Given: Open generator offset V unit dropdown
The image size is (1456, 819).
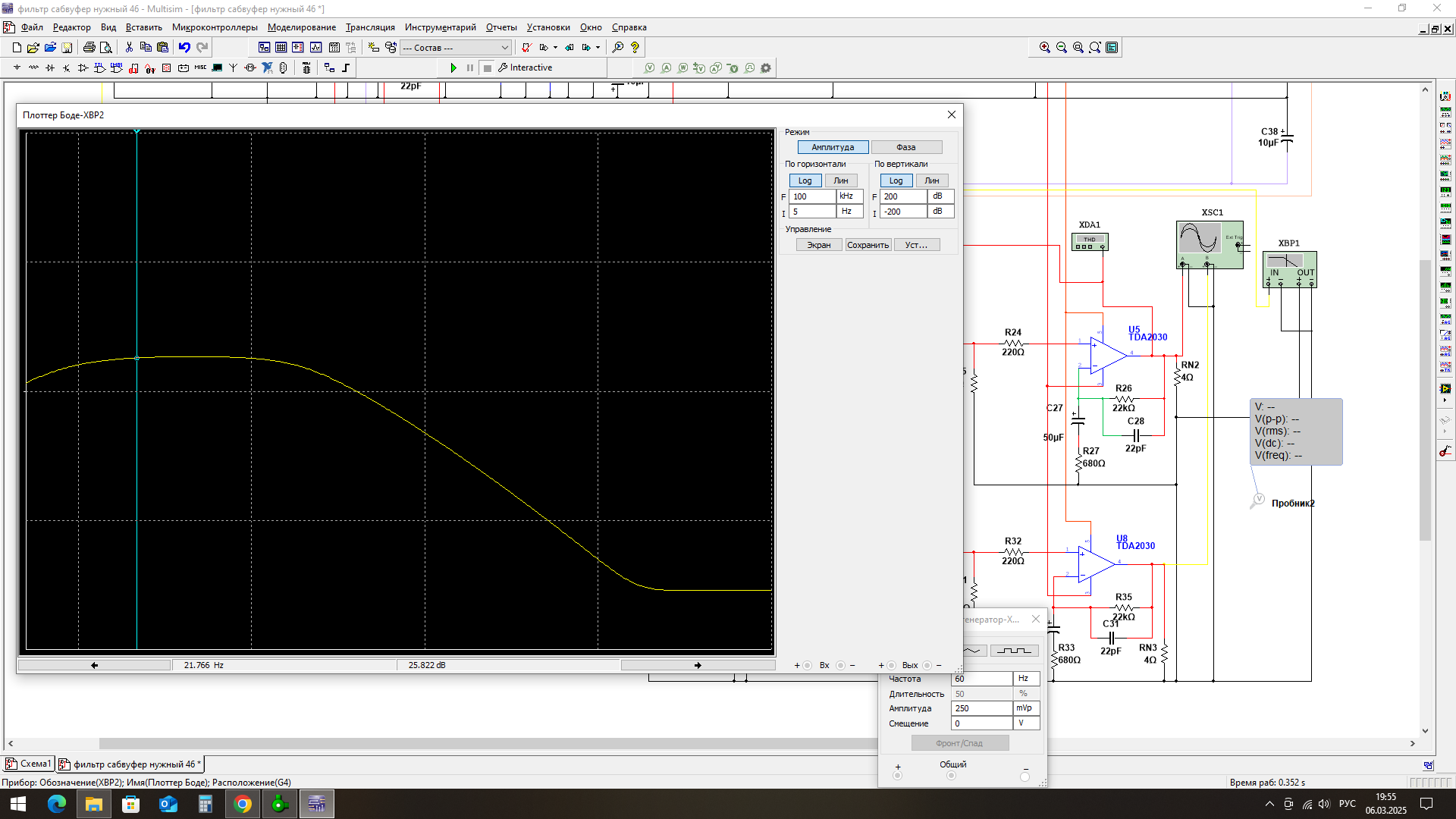Looking at the screenshot, I should (1027, 723).
